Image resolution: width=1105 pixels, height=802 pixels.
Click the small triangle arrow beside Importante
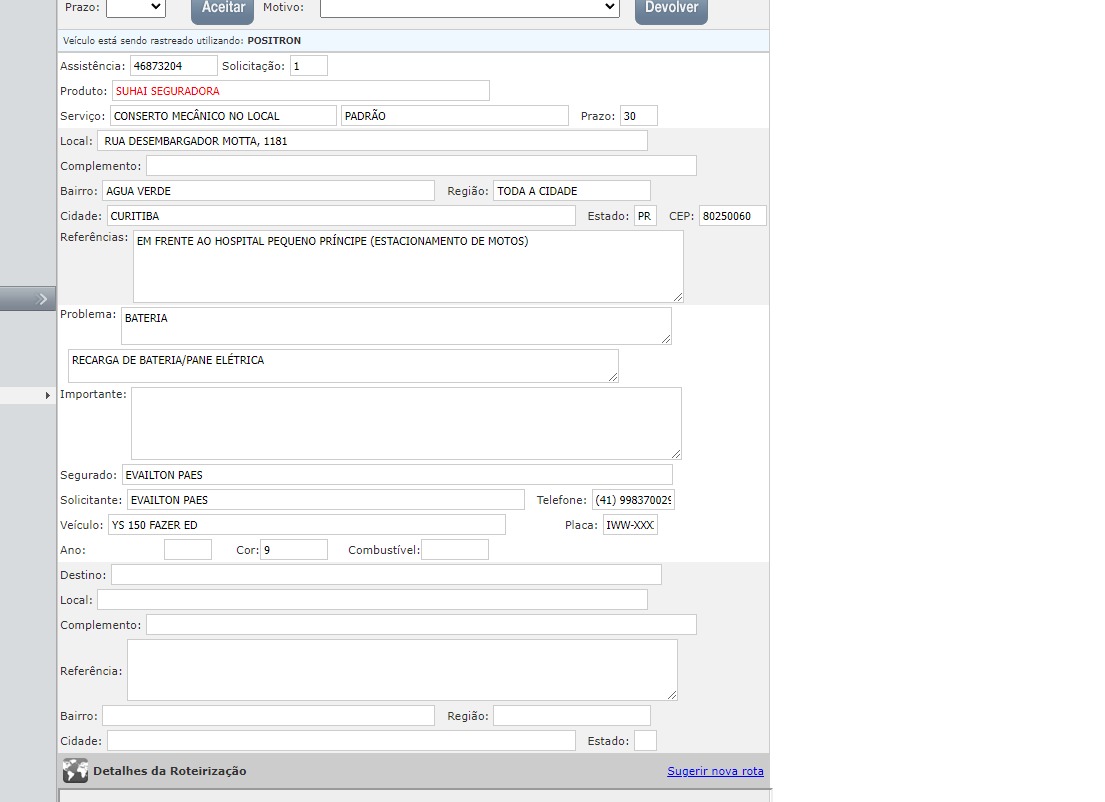(47, 395)
